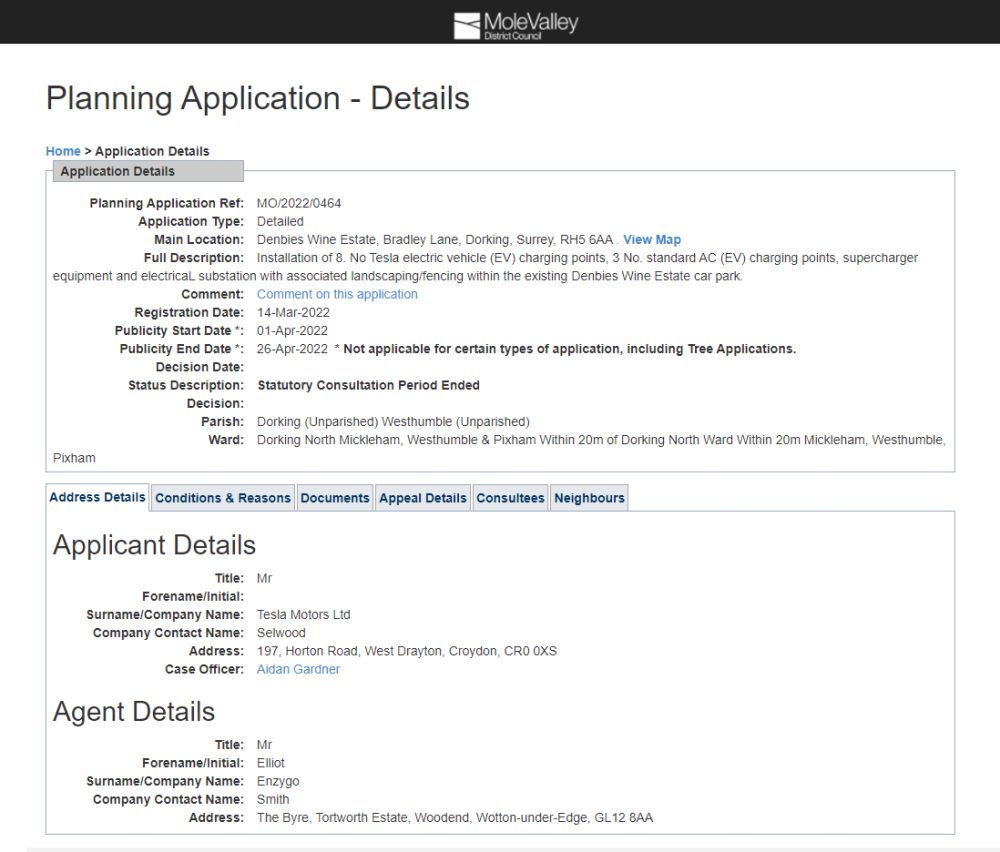Click the Agent Details heading
Screen dimensions: 1000x852
(134, 712)
